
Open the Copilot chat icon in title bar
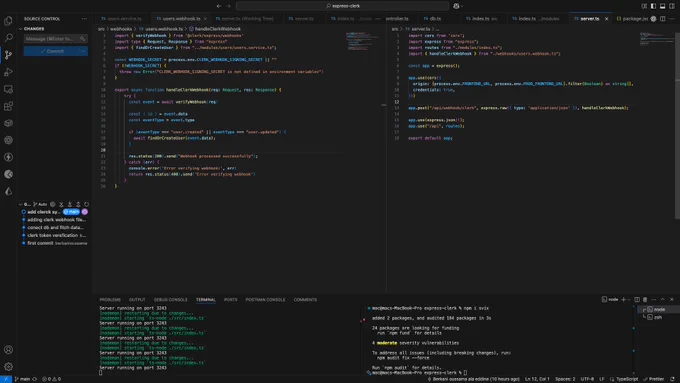[456, 6]
